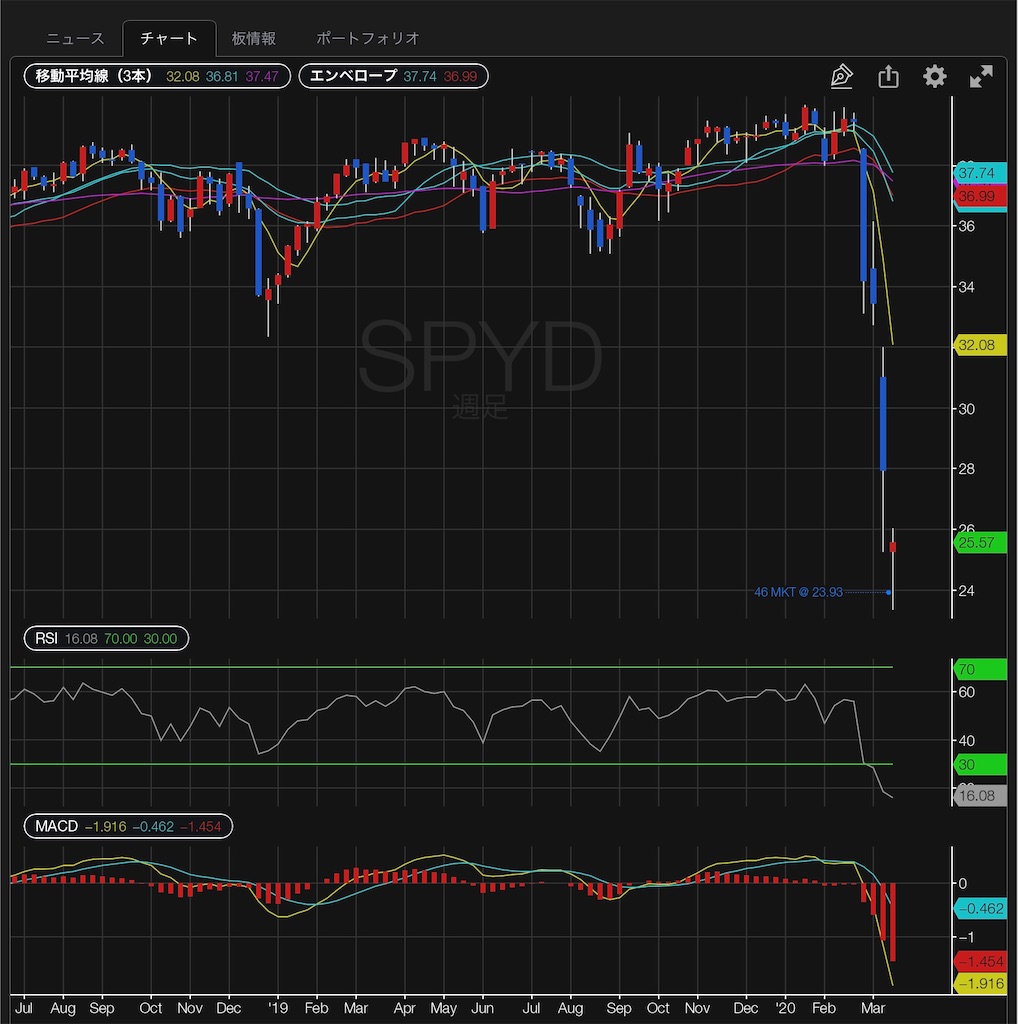1018x1024 pixels.
Task: Switch to the ニュース tab
Action: click(75, 39)
